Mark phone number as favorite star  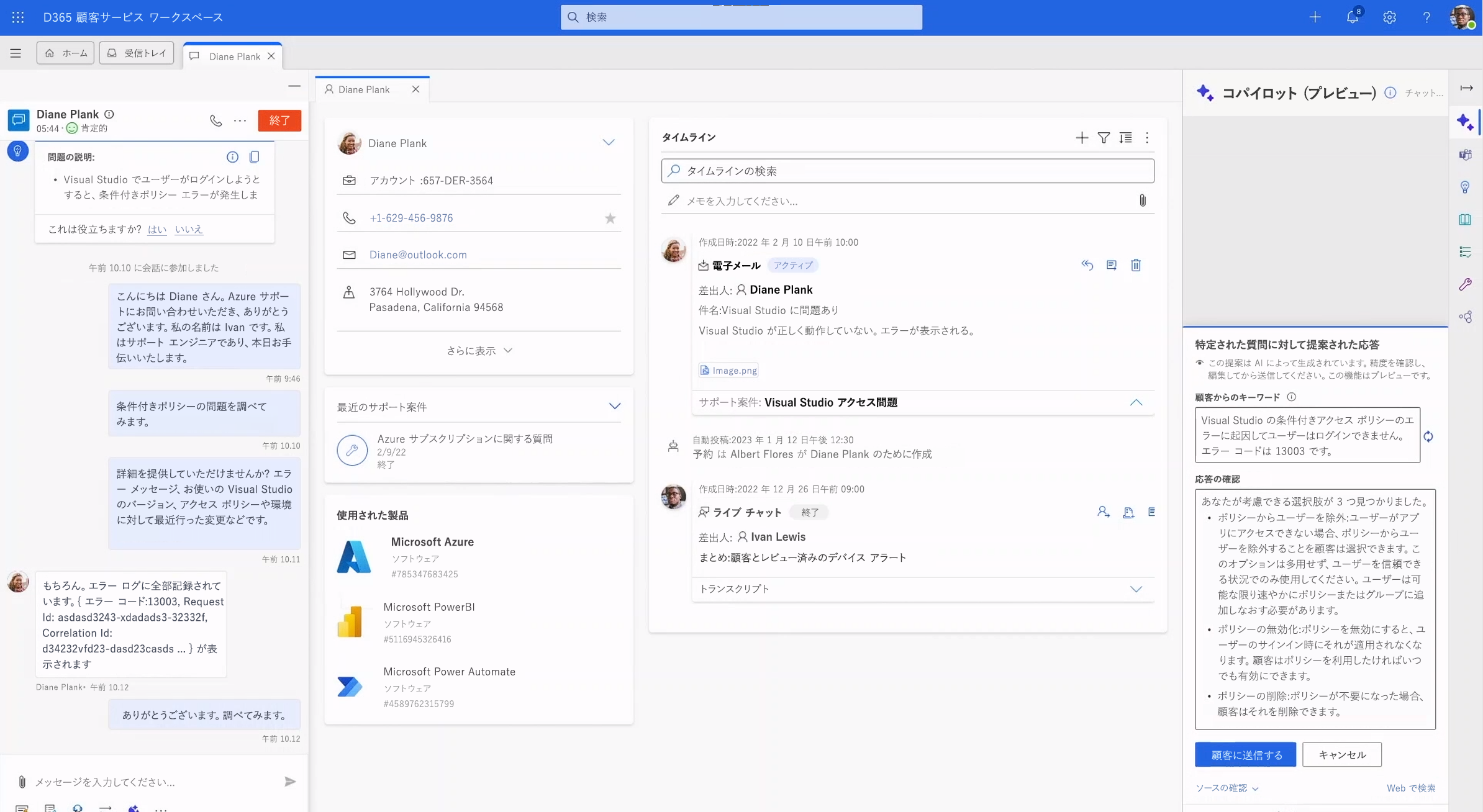[x=610, y=219]
